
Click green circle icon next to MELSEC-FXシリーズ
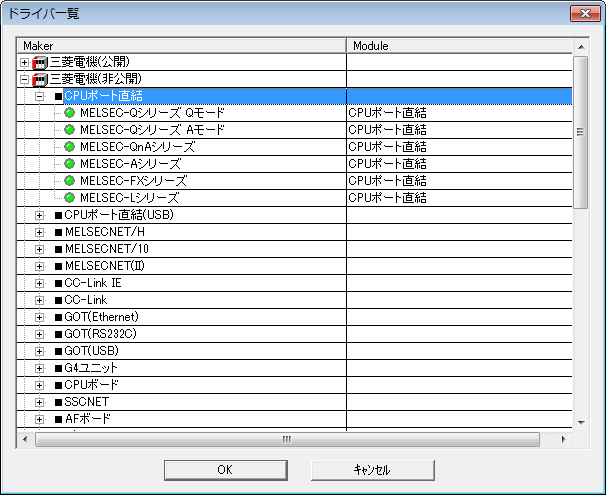[70, 181]
